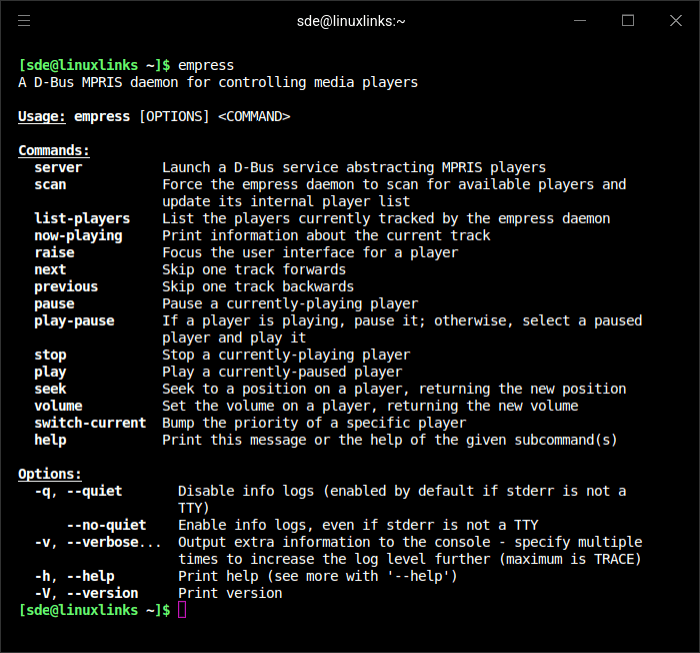Click the 'list-players' command name
Image resolution: width=700 pixels, height=653 pixels.
click(82, 219)
